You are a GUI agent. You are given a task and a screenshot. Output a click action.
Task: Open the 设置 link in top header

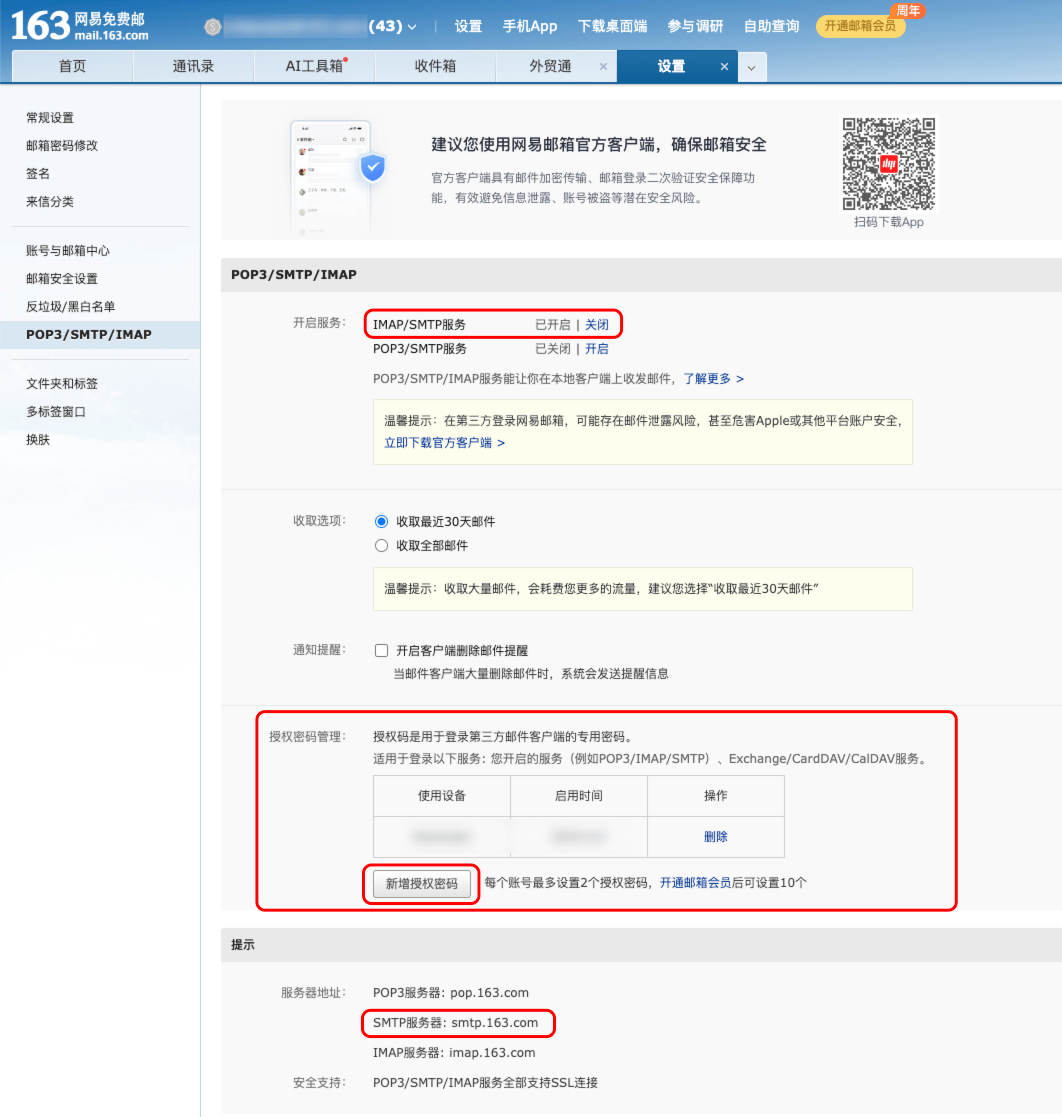click(x=468, y=26)
